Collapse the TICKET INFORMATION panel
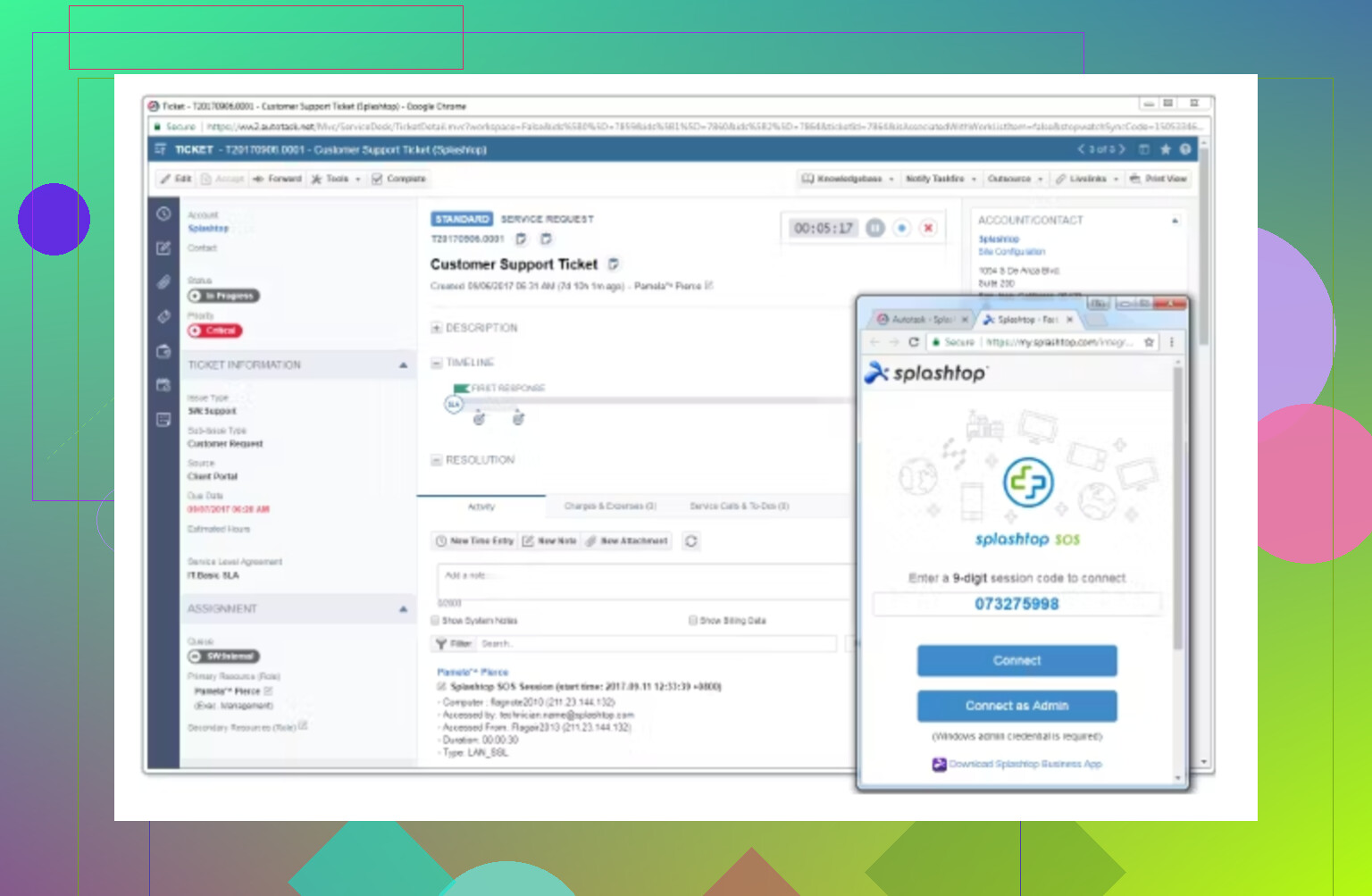1372x896 pixels. [x=403, y=365]
